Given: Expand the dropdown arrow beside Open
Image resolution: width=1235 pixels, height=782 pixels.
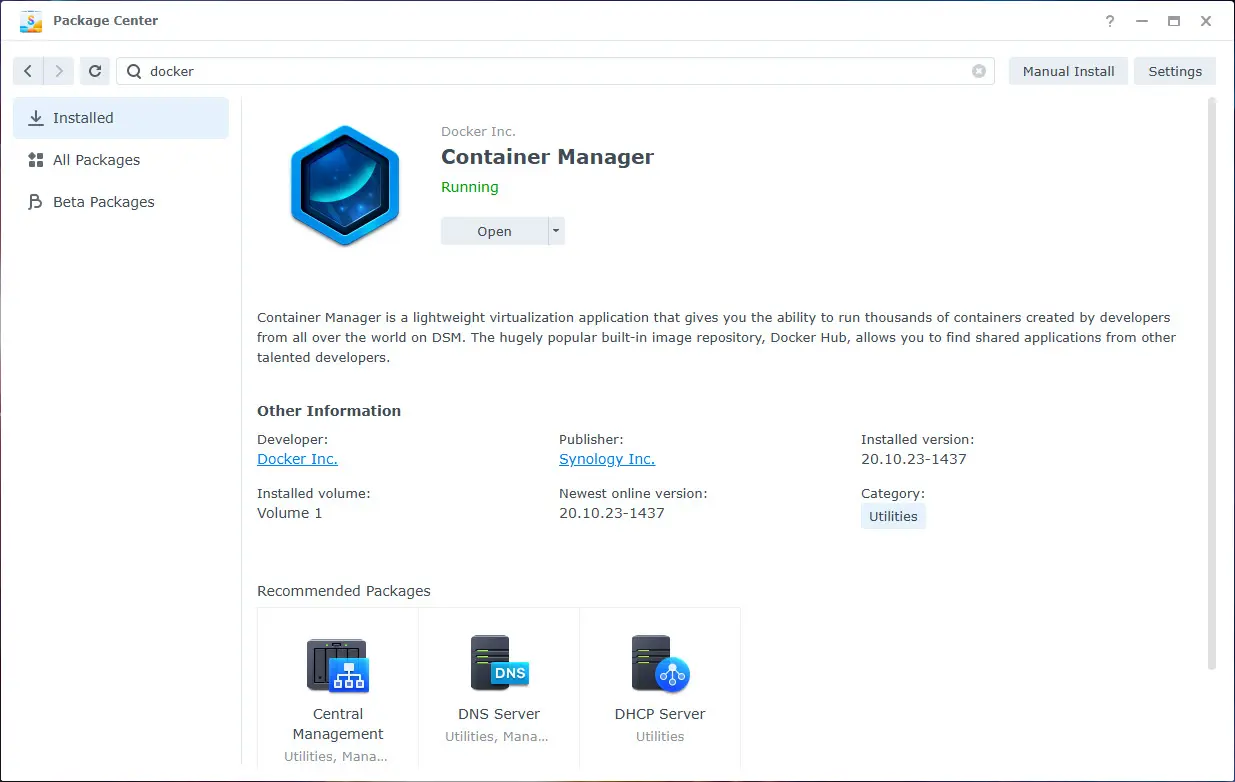Looking at the screenshot, I should point(557,231).
